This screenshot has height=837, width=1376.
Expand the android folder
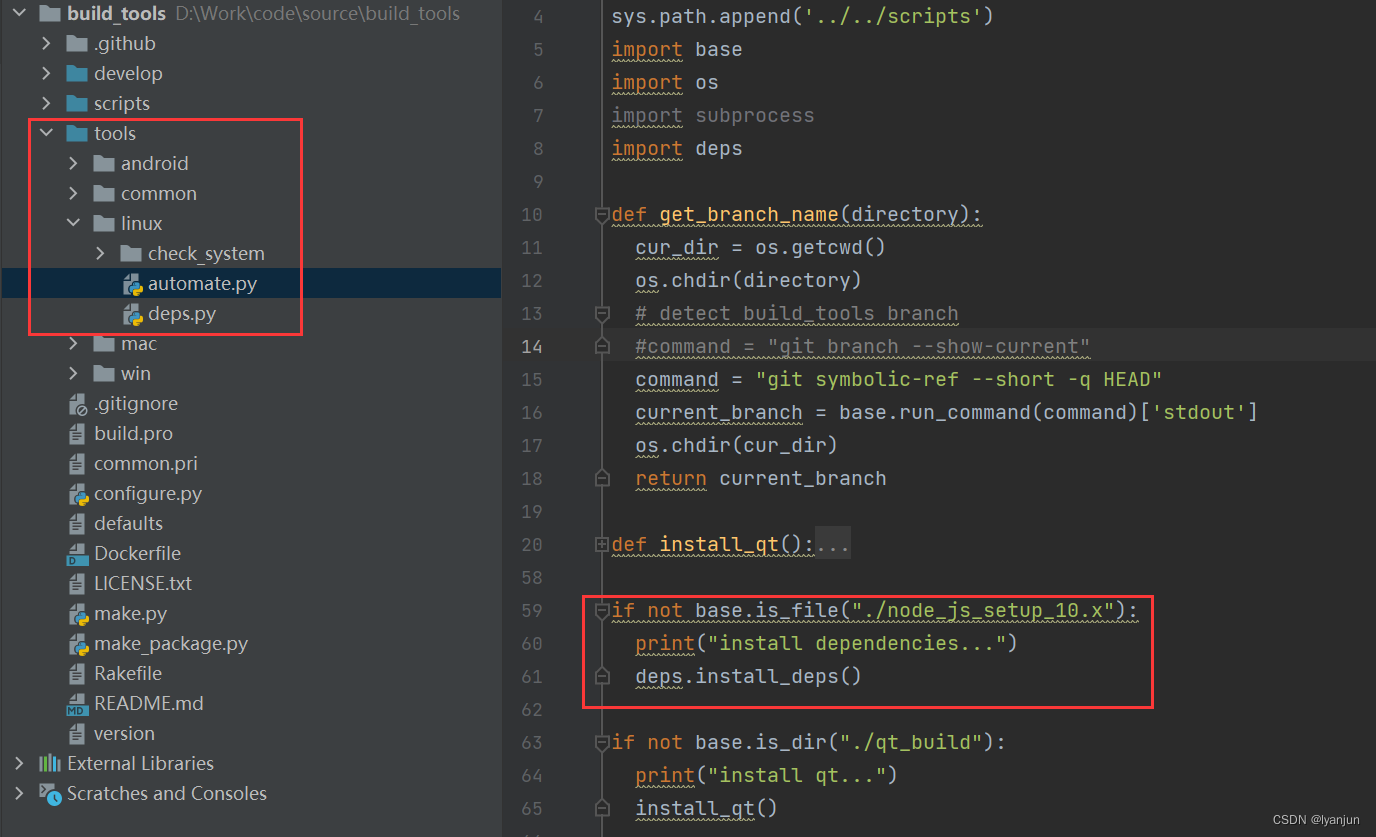point(73,163)
